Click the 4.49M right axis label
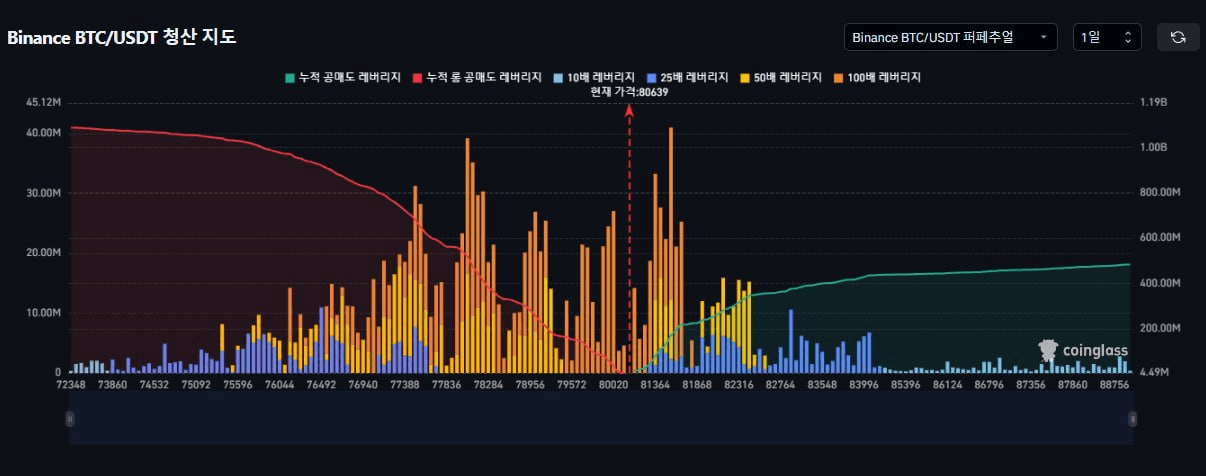This screenshot has width=1206, height=476. coord(1155,373)
